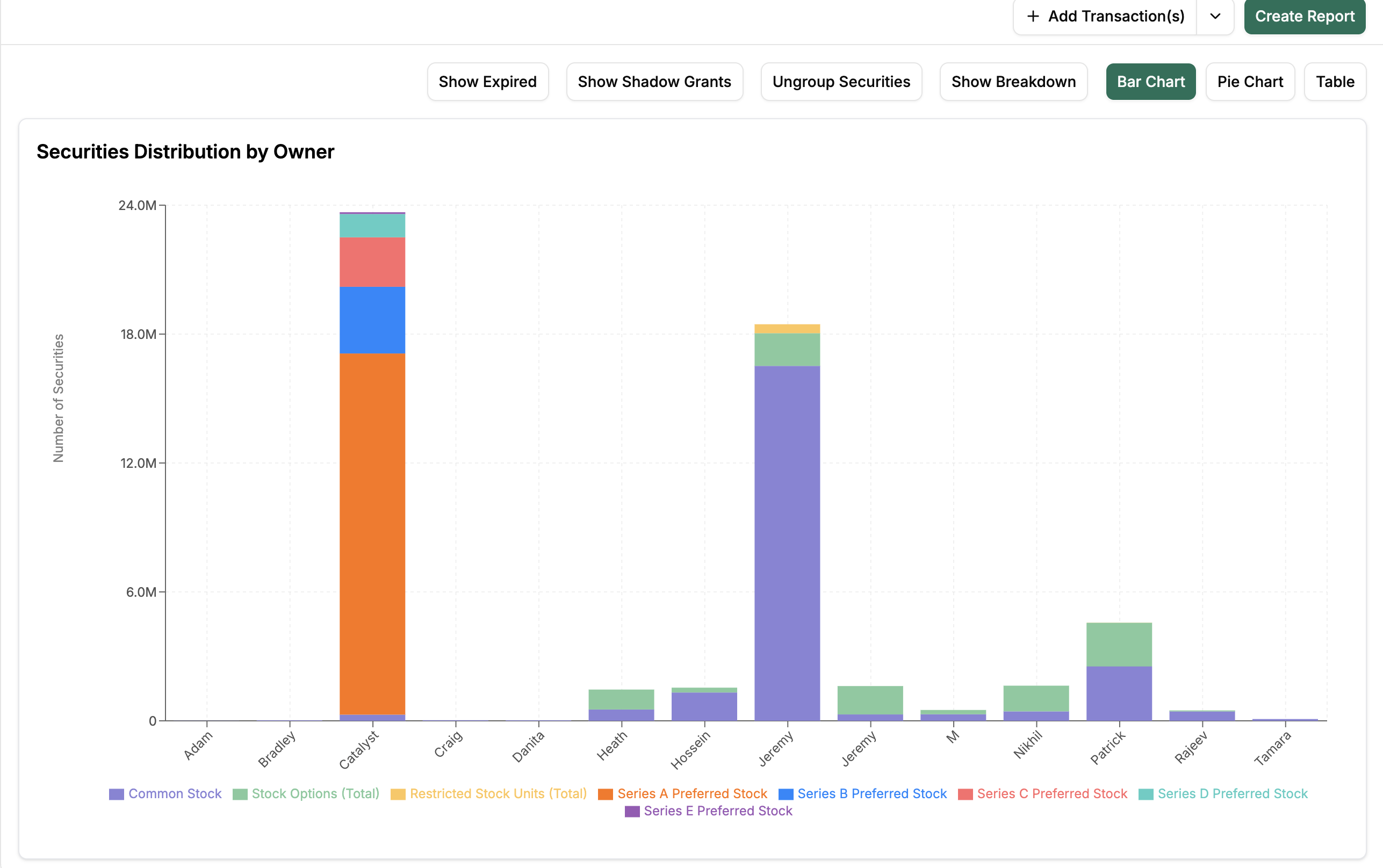Click Patrick's green Stock Options bar segment
The height and width of the screenshot is (868, 1383).
[x=1119, y=645]
